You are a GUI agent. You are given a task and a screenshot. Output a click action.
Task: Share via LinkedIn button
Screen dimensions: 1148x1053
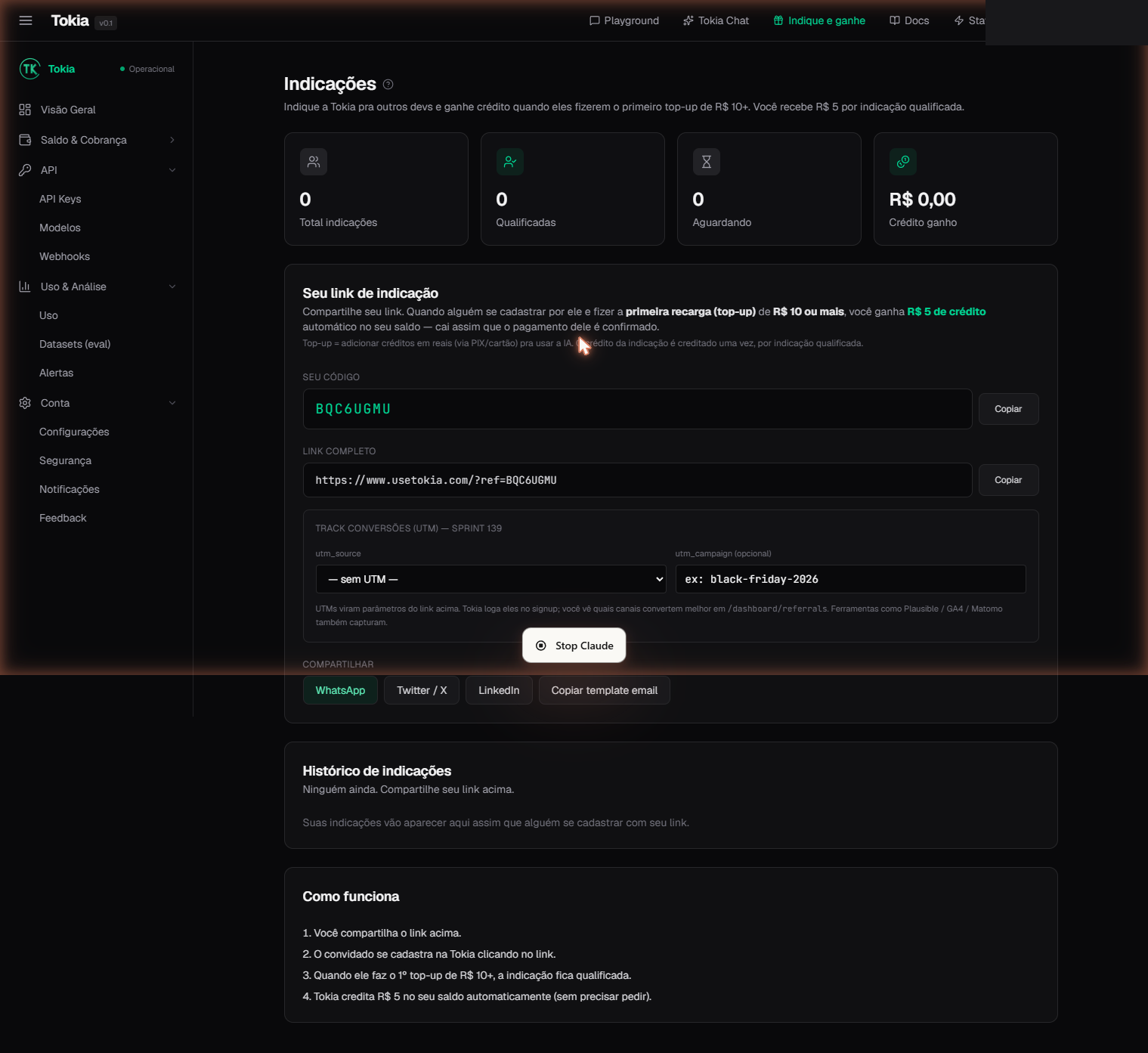(499, 690)
